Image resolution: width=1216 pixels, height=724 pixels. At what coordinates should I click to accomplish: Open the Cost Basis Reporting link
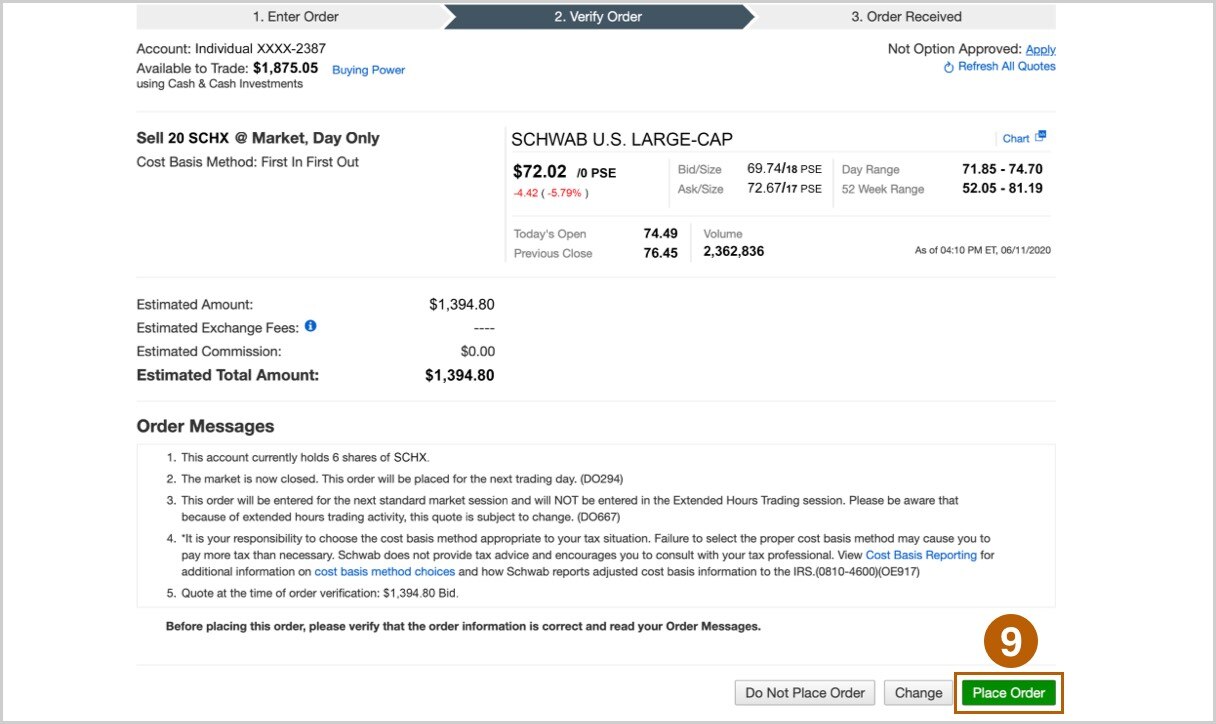coord(921,555)
